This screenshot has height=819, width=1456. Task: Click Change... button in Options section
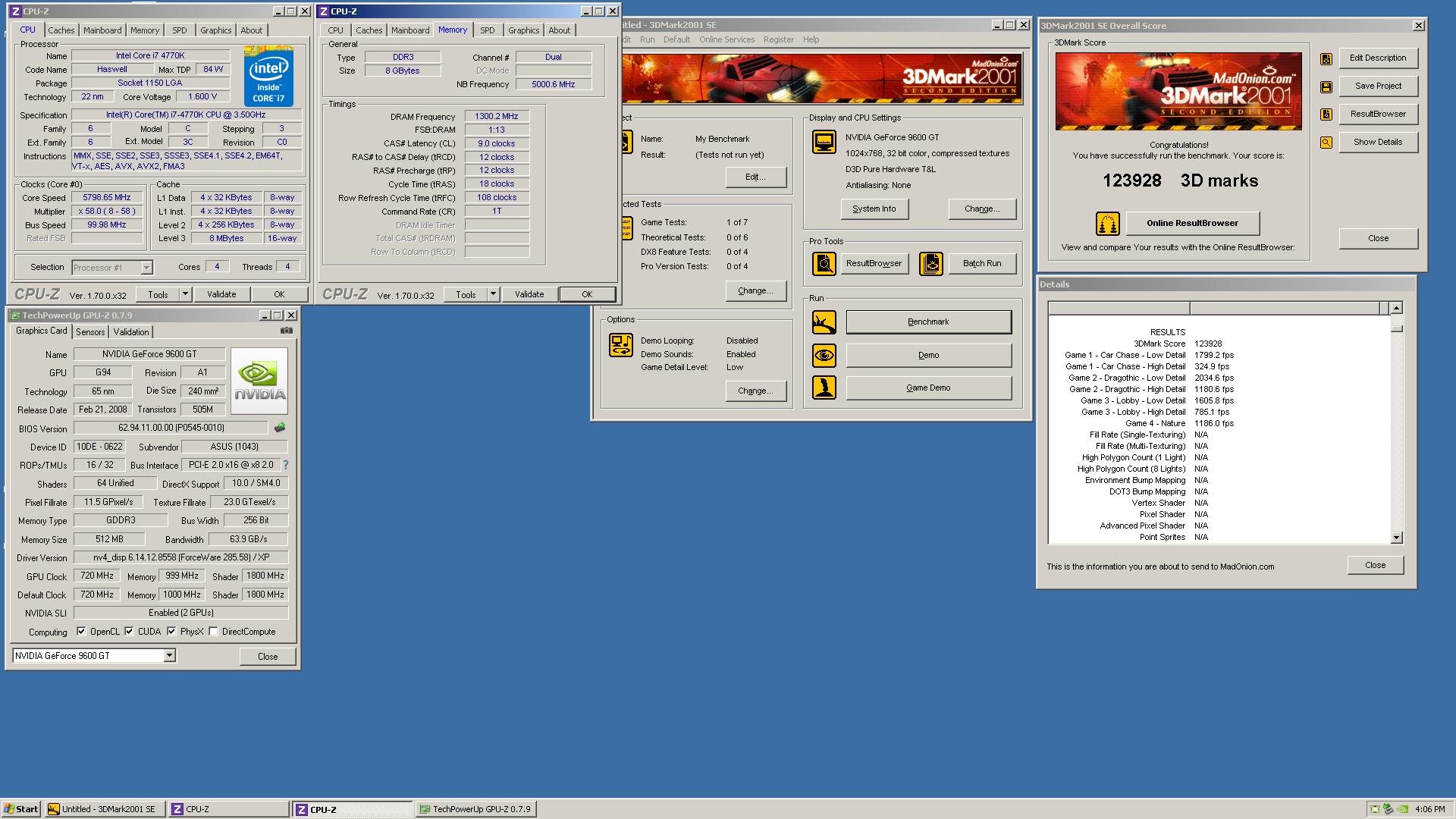tap(755, 391)
